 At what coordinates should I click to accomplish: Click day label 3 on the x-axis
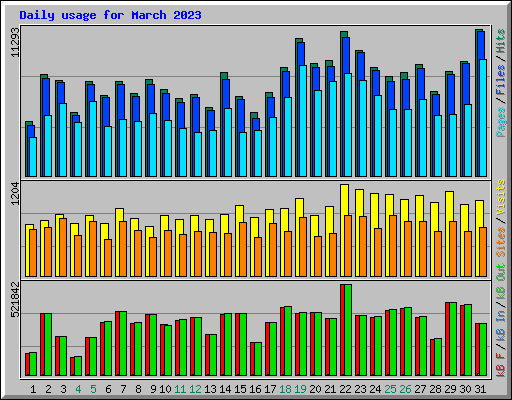63,389
